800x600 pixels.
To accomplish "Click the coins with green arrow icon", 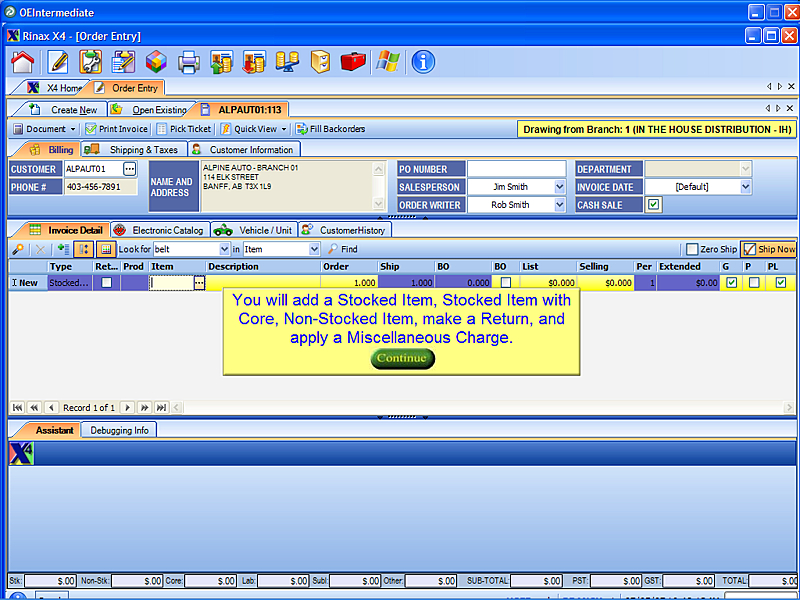I will [x=221, y=62].
